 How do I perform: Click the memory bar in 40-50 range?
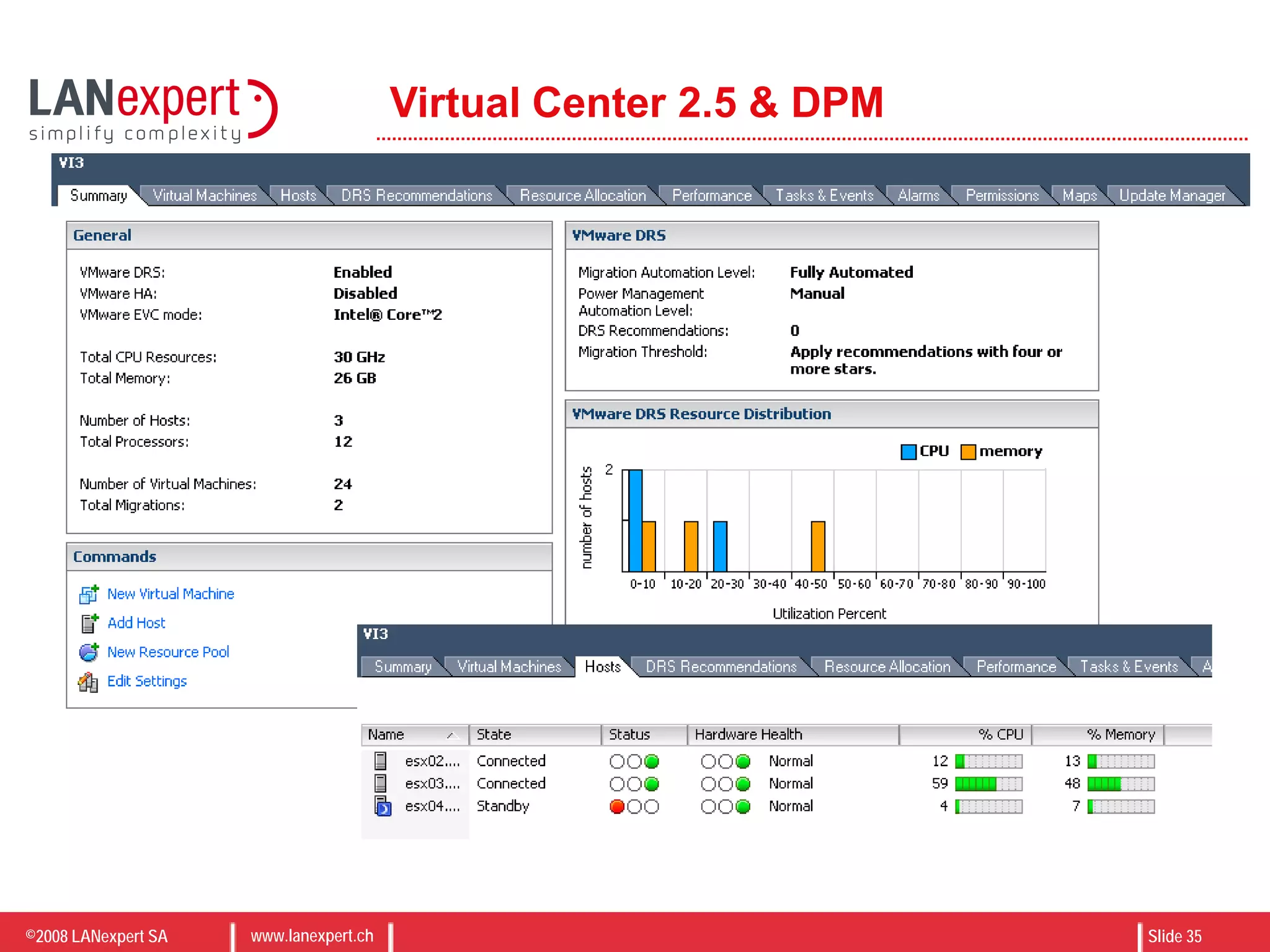[x=818, y=547]
